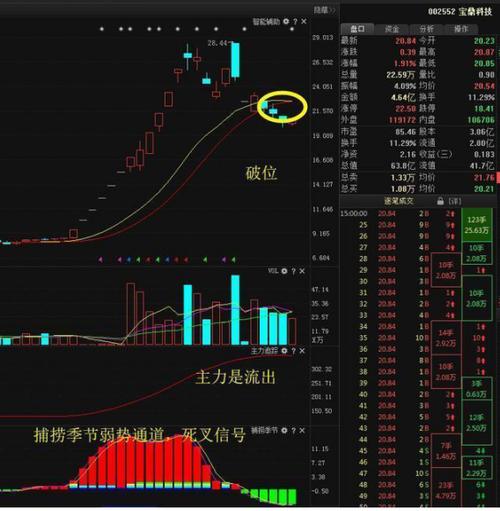The image size is (500, 511).
Task: Open settings gear for 智能辅助 panel
Action: [286, 22]
